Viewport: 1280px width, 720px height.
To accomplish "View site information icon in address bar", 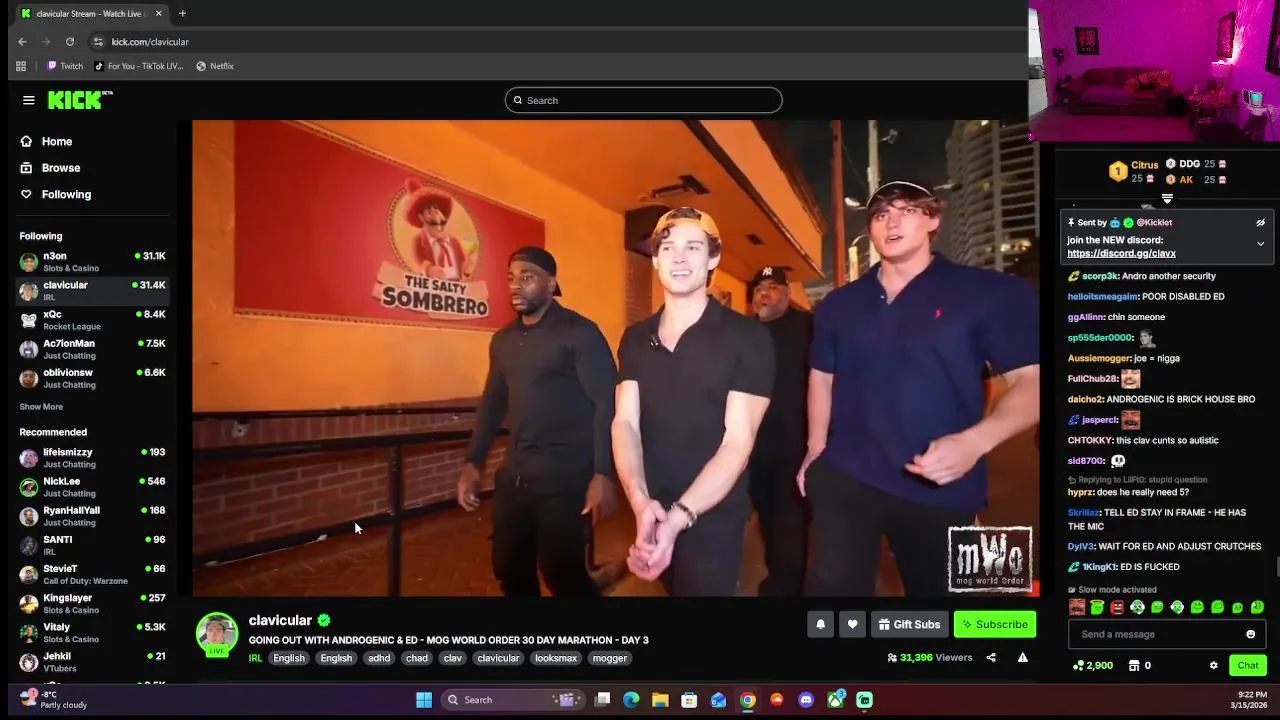I will pyautogui.click(x=98, y=42).
